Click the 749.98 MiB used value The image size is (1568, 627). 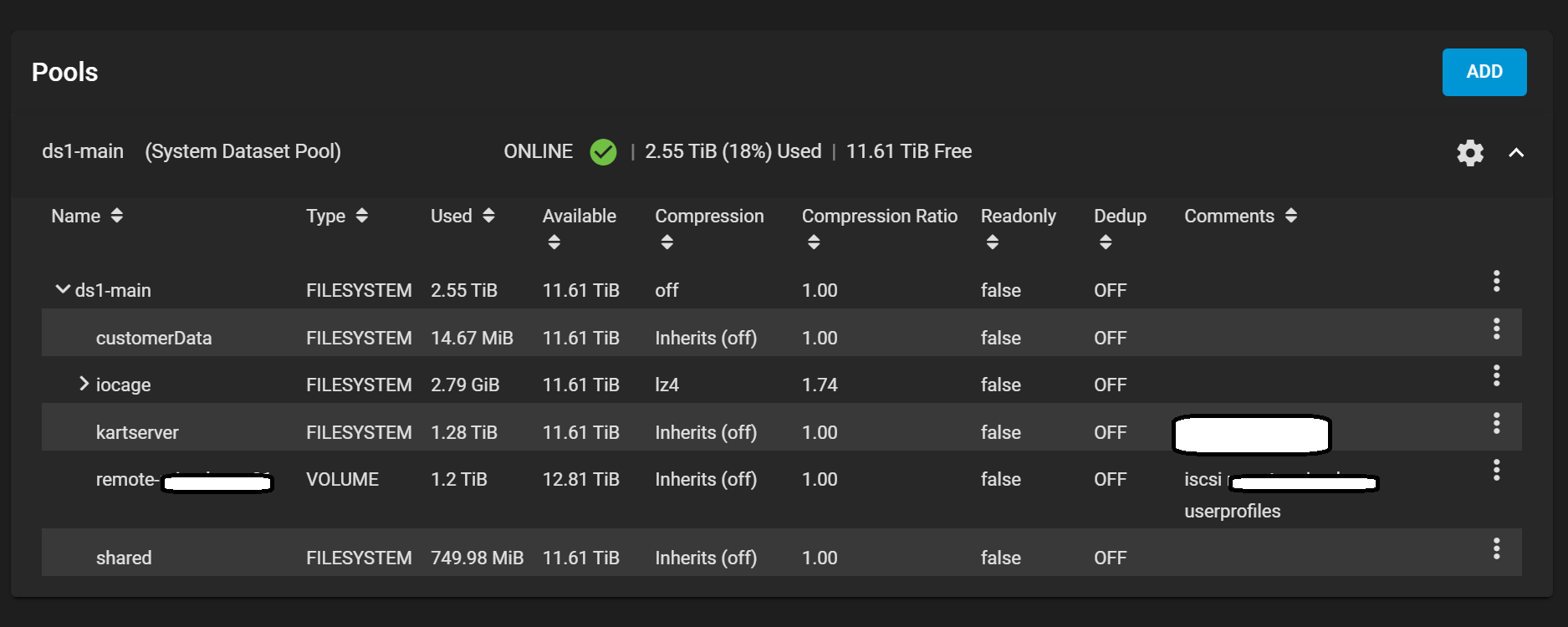(x=477, y=558)
